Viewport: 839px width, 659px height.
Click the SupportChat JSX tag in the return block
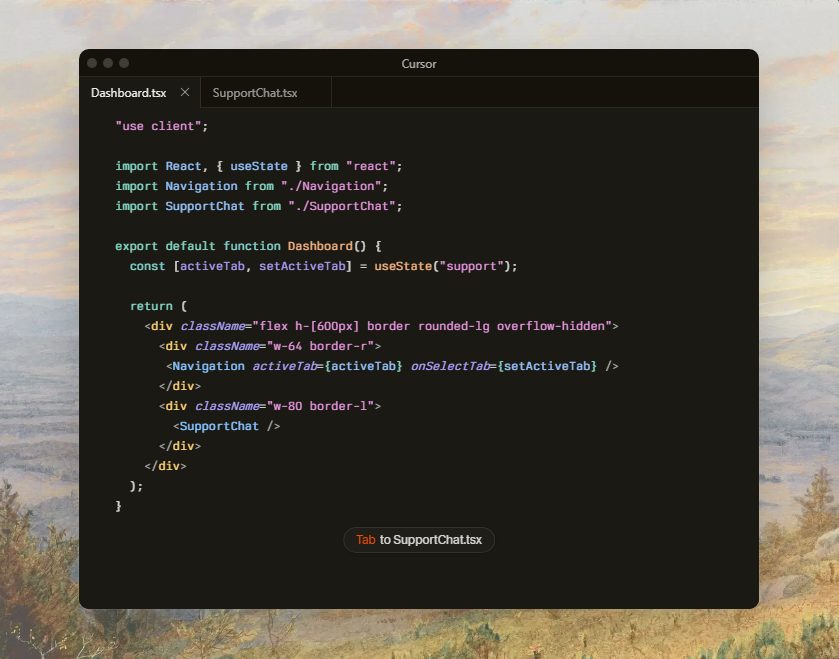[219, 426]
